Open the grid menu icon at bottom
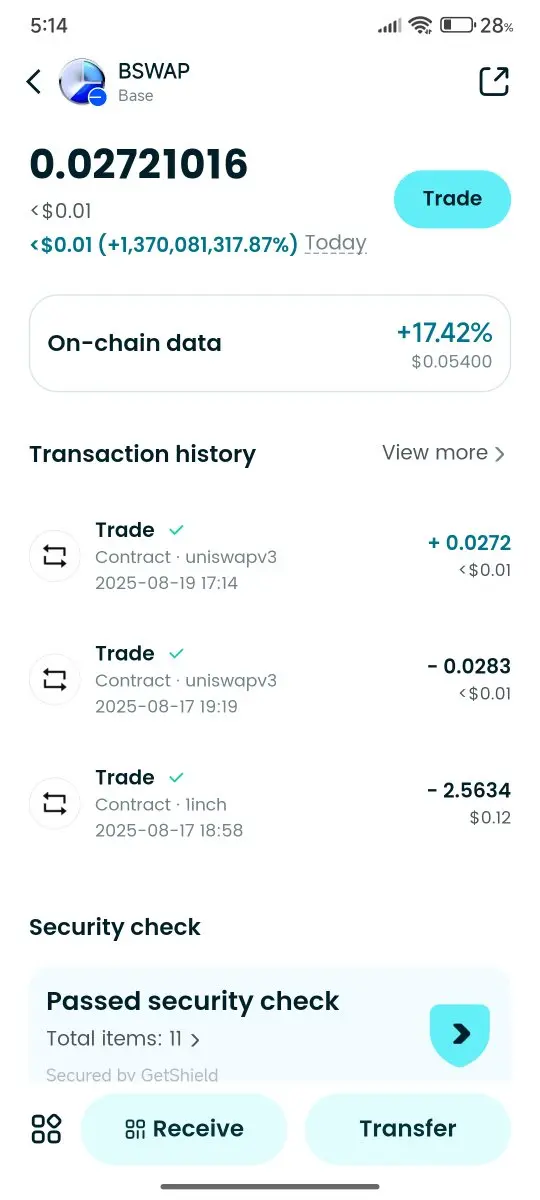 tap(46, 1129)
